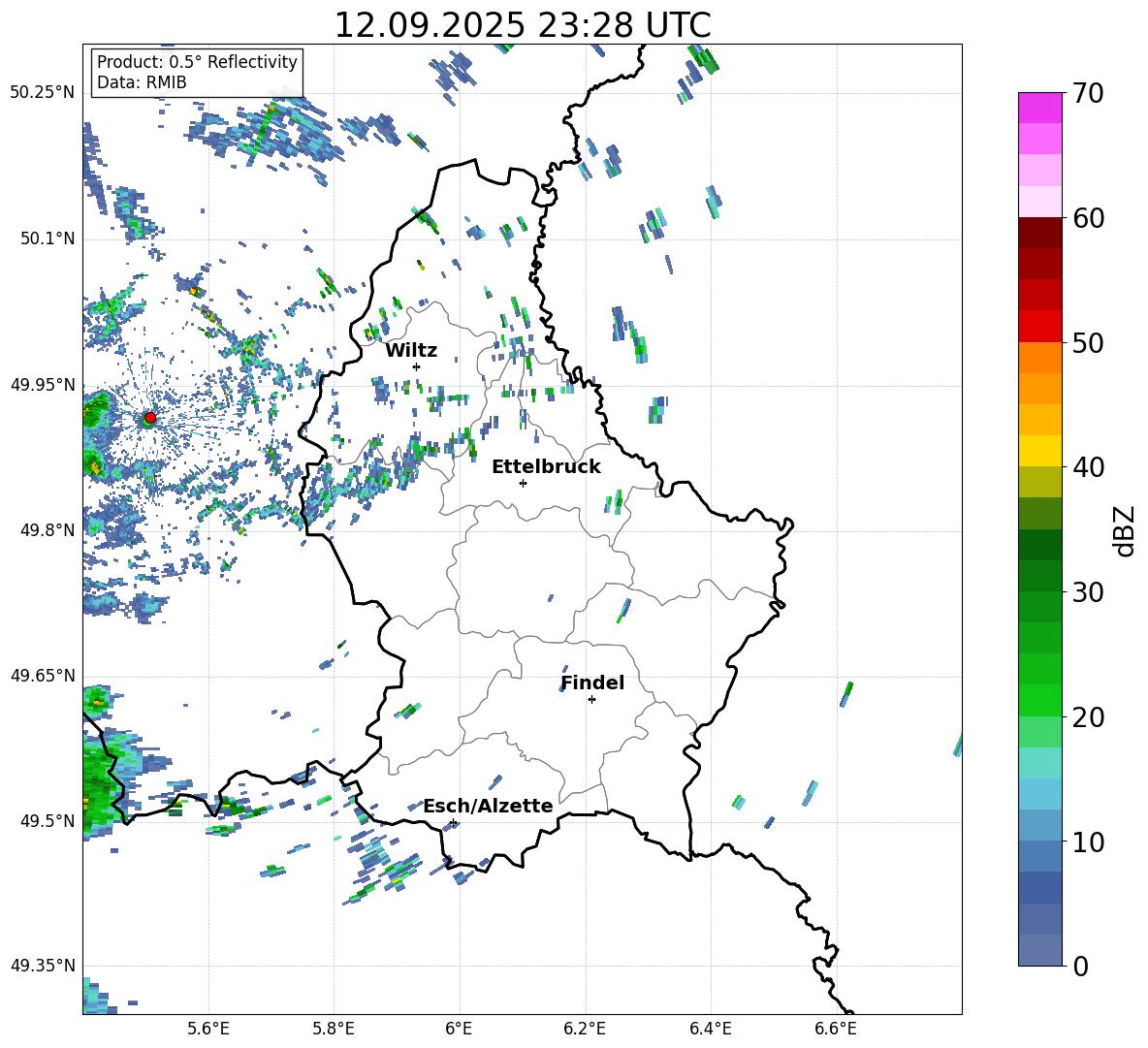Click the longitude label 5.8°E
Viewport: 1148px width, 1048px height.
coord(334,1029)
